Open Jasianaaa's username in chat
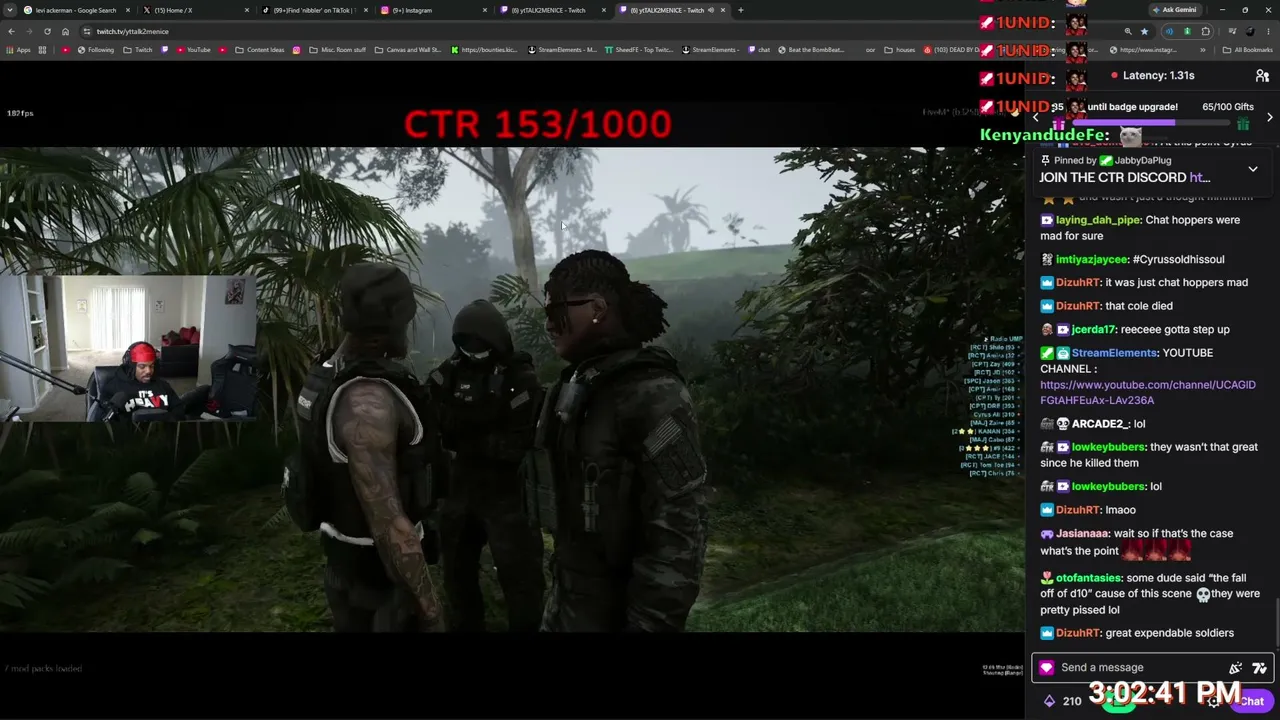The image size is (1280, 720). (1083, 534)
